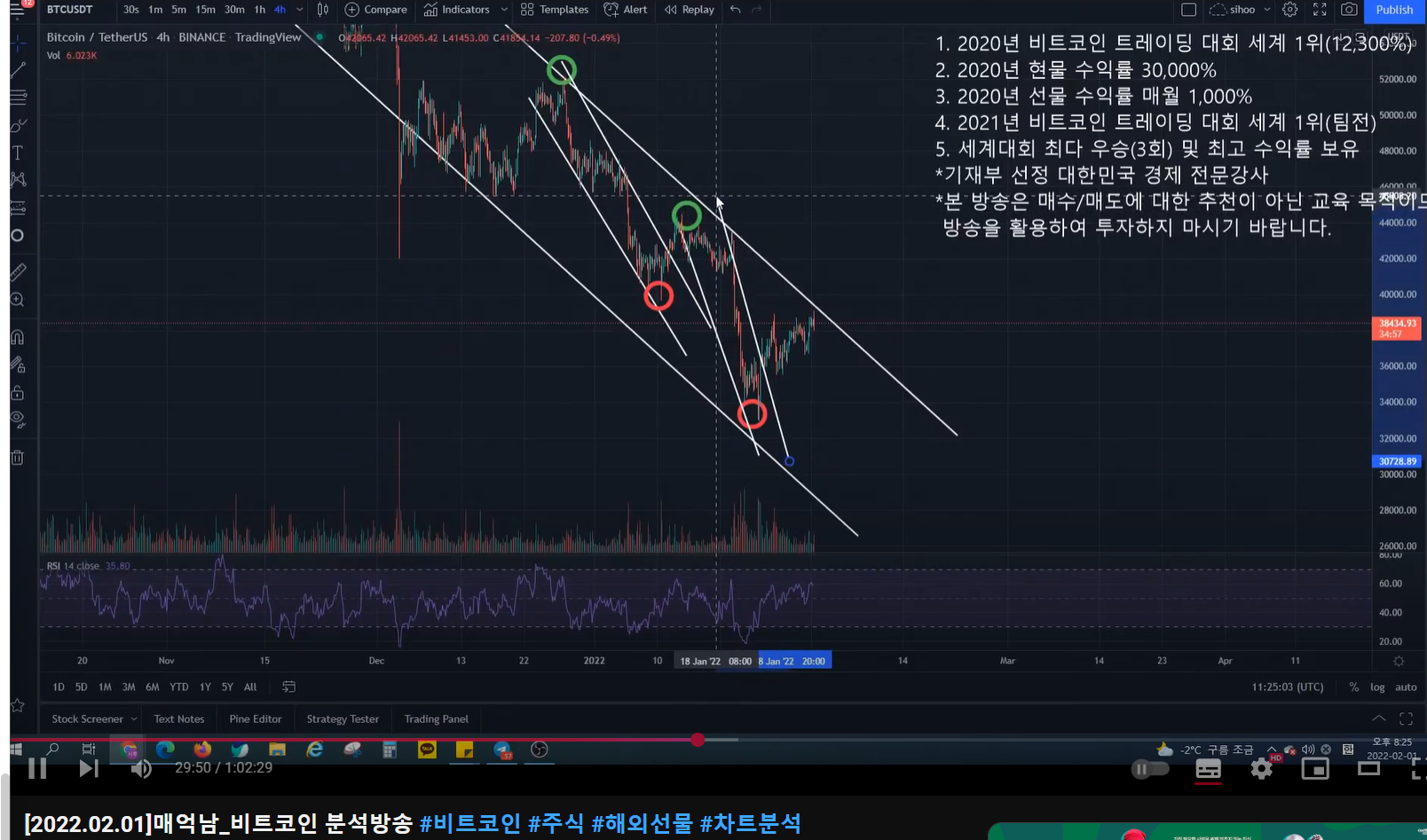Screen dimensions: 1427x840
Task: Click the redo arrow
Action: pyautogui.click(x=757, y=10)
